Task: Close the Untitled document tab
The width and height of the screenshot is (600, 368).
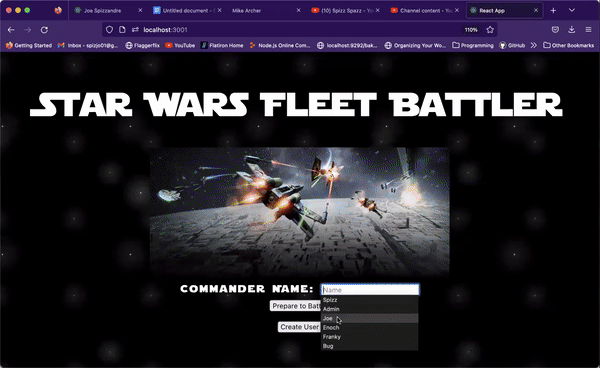Action: pyautogui.click(x=219, y=10)
